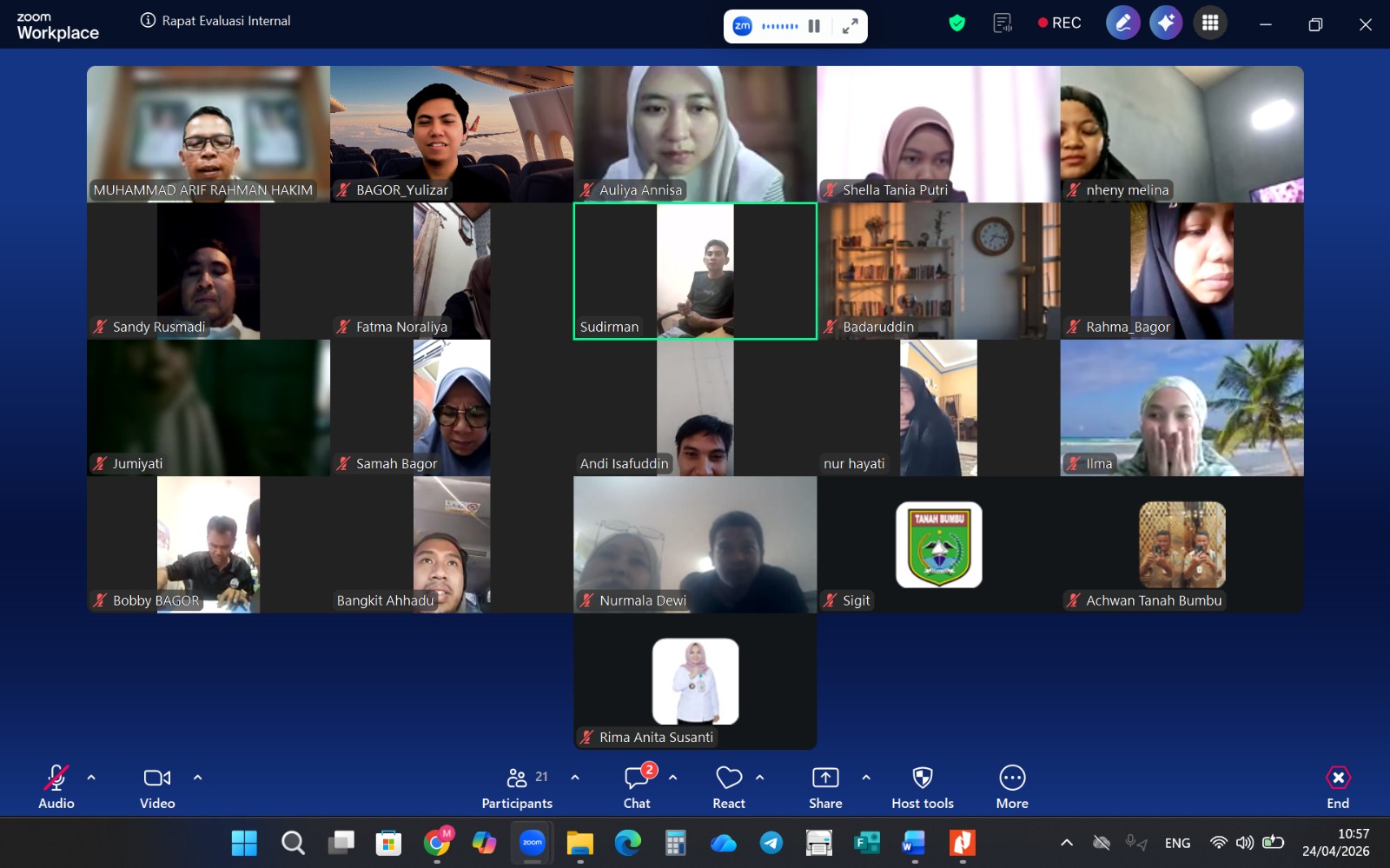Show hidden system tray icons

click(x=1067, y=843)
